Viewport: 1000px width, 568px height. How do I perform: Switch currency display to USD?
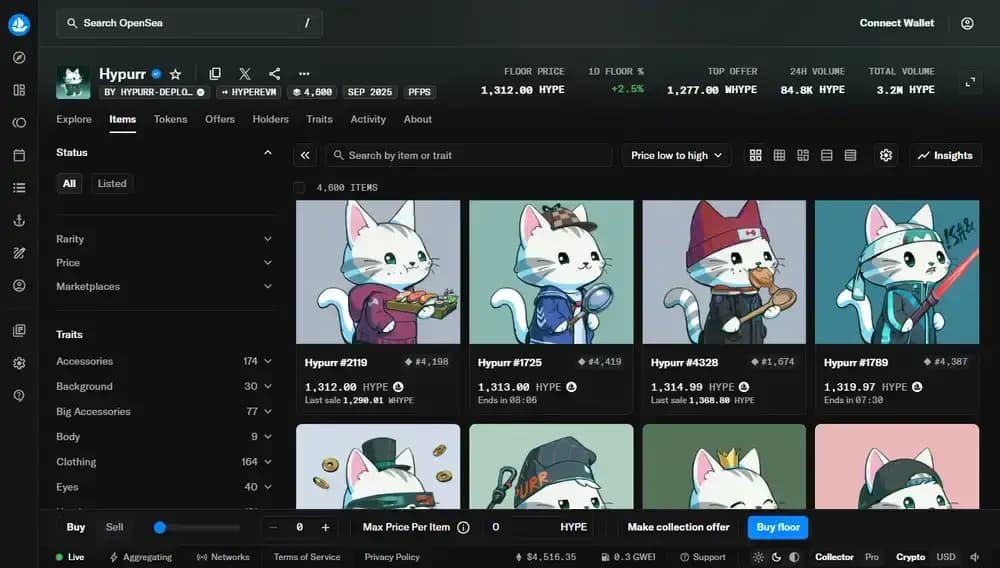946,557
